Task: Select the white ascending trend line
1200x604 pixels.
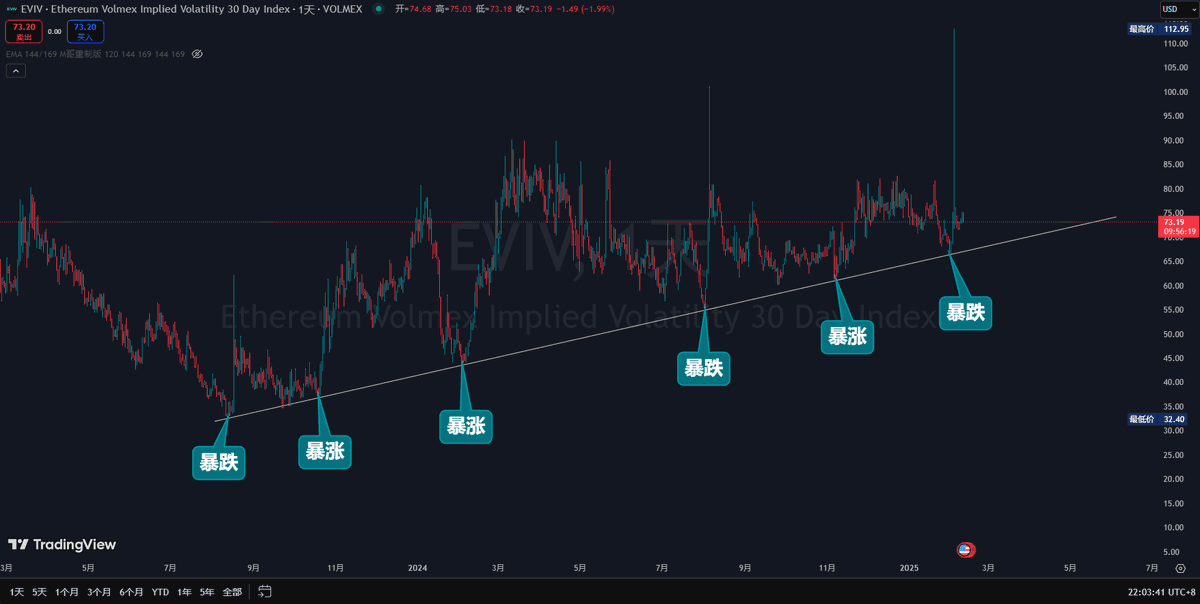Action: point(665,317)
